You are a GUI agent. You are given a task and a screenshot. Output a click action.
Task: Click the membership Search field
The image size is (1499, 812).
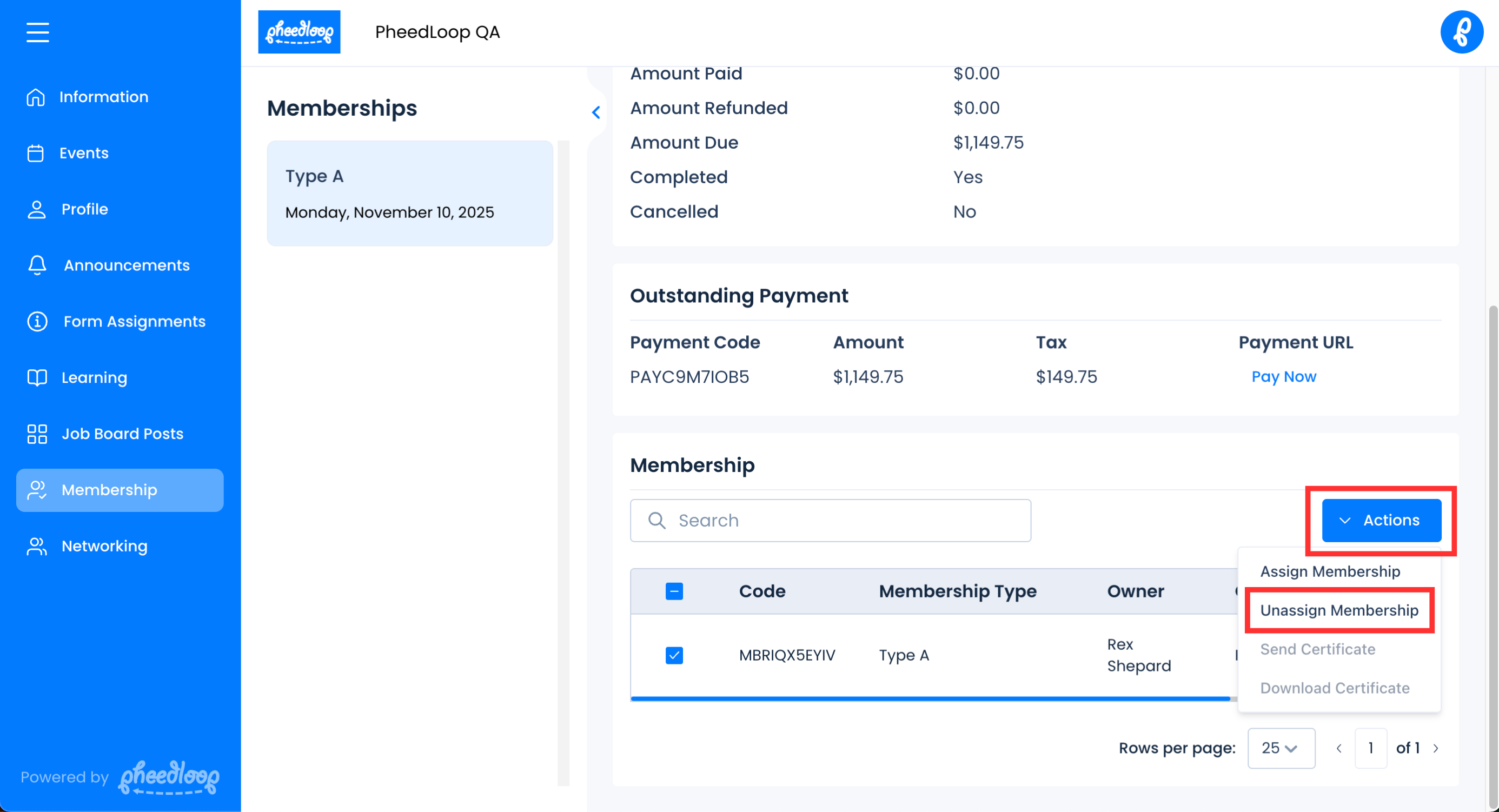[831, 521]
